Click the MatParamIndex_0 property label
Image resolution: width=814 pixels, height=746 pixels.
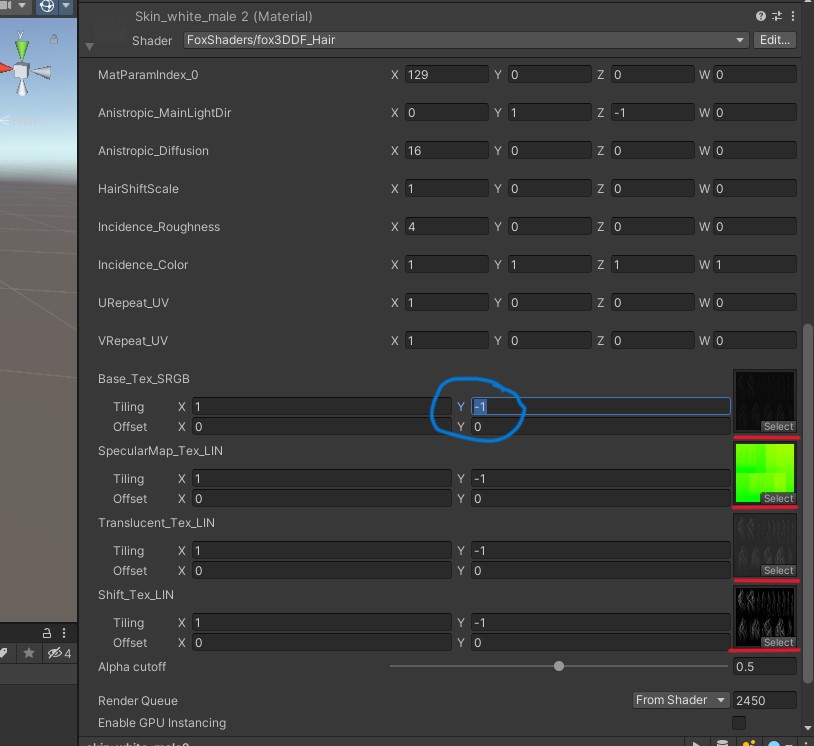(148, 74)
